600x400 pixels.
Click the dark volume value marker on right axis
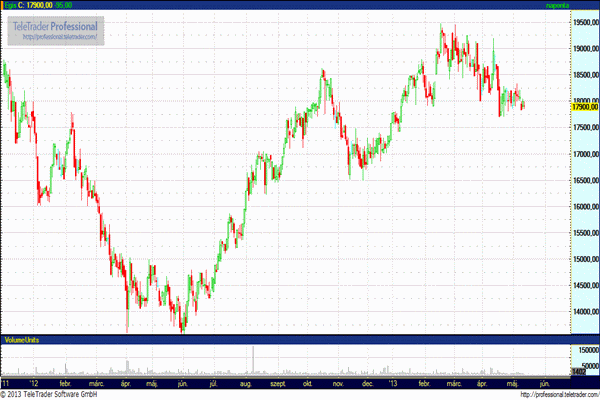click(x=578, y=373)
